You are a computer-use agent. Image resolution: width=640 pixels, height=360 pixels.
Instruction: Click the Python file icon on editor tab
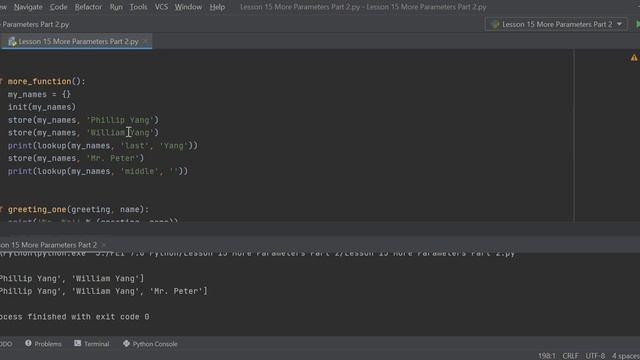(12, 42)
